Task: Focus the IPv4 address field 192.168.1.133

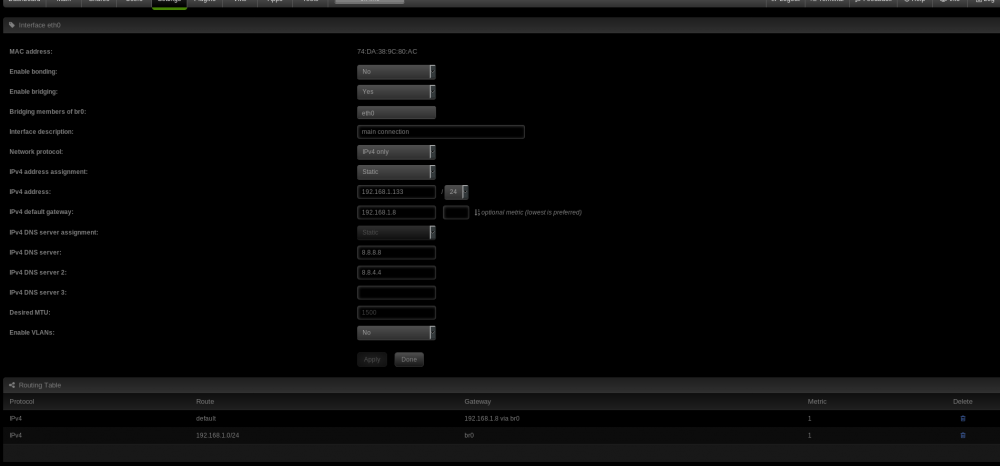Action: 396,192
